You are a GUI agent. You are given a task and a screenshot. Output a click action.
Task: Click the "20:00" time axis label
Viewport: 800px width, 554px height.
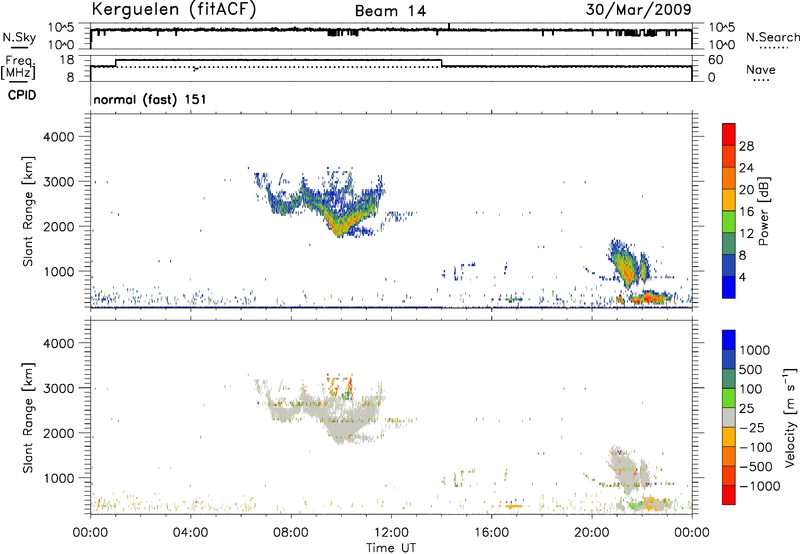coord(591,533)
